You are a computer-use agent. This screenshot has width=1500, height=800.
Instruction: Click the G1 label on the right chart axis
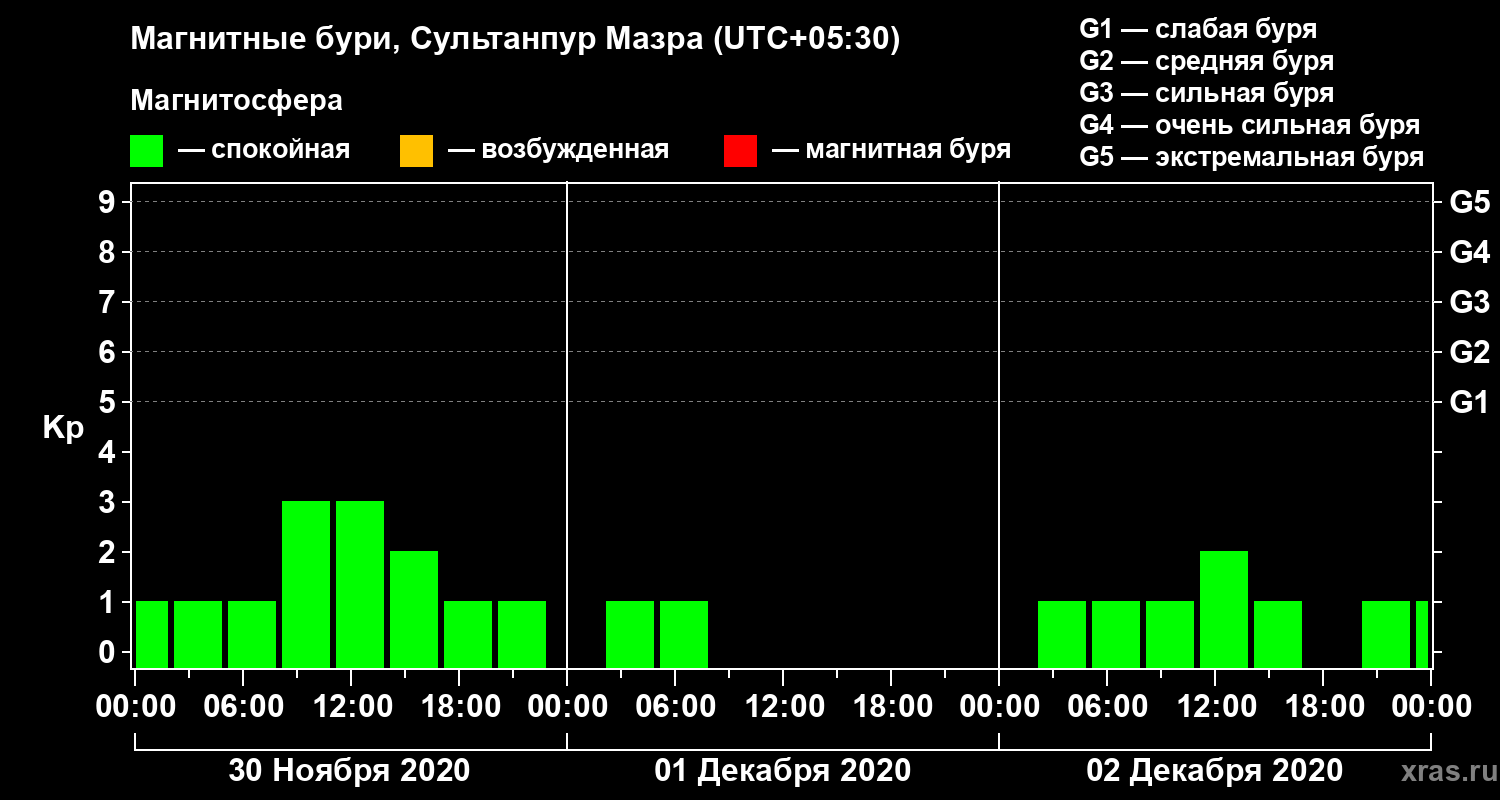(1469, 402)
